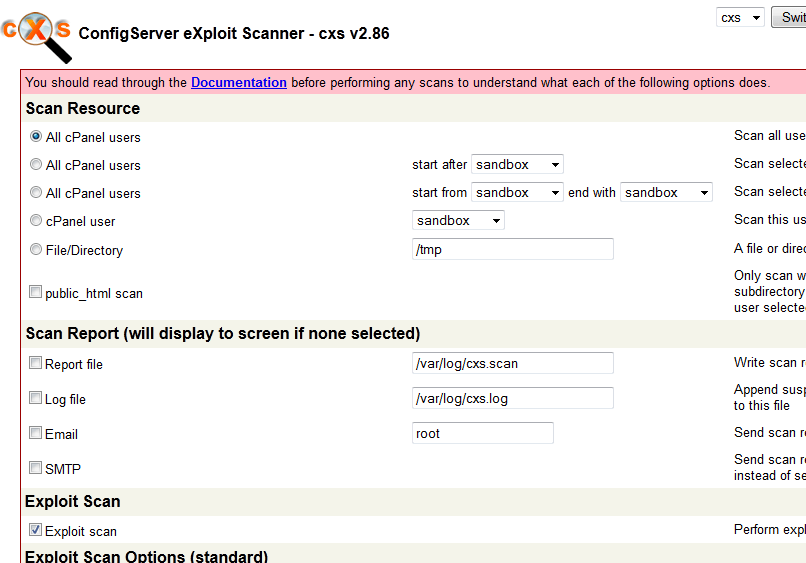Select the File/Directory radio option

35,249
